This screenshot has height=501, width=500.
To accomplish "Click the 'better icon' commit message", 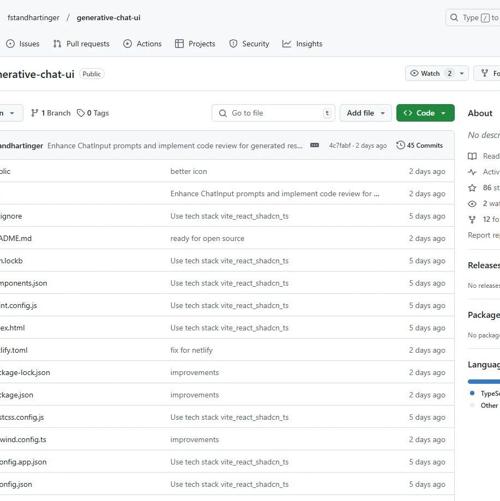I will (x=189, y=171).
